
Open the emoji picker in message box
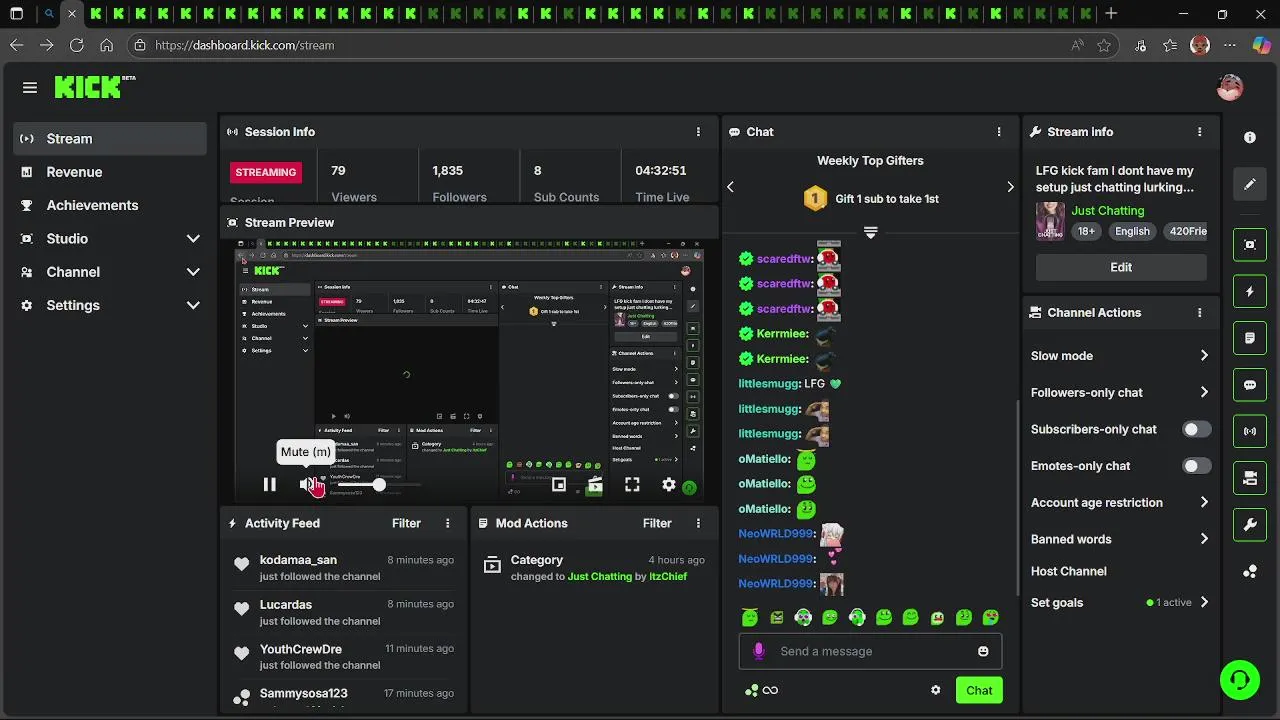click(983, 651)
